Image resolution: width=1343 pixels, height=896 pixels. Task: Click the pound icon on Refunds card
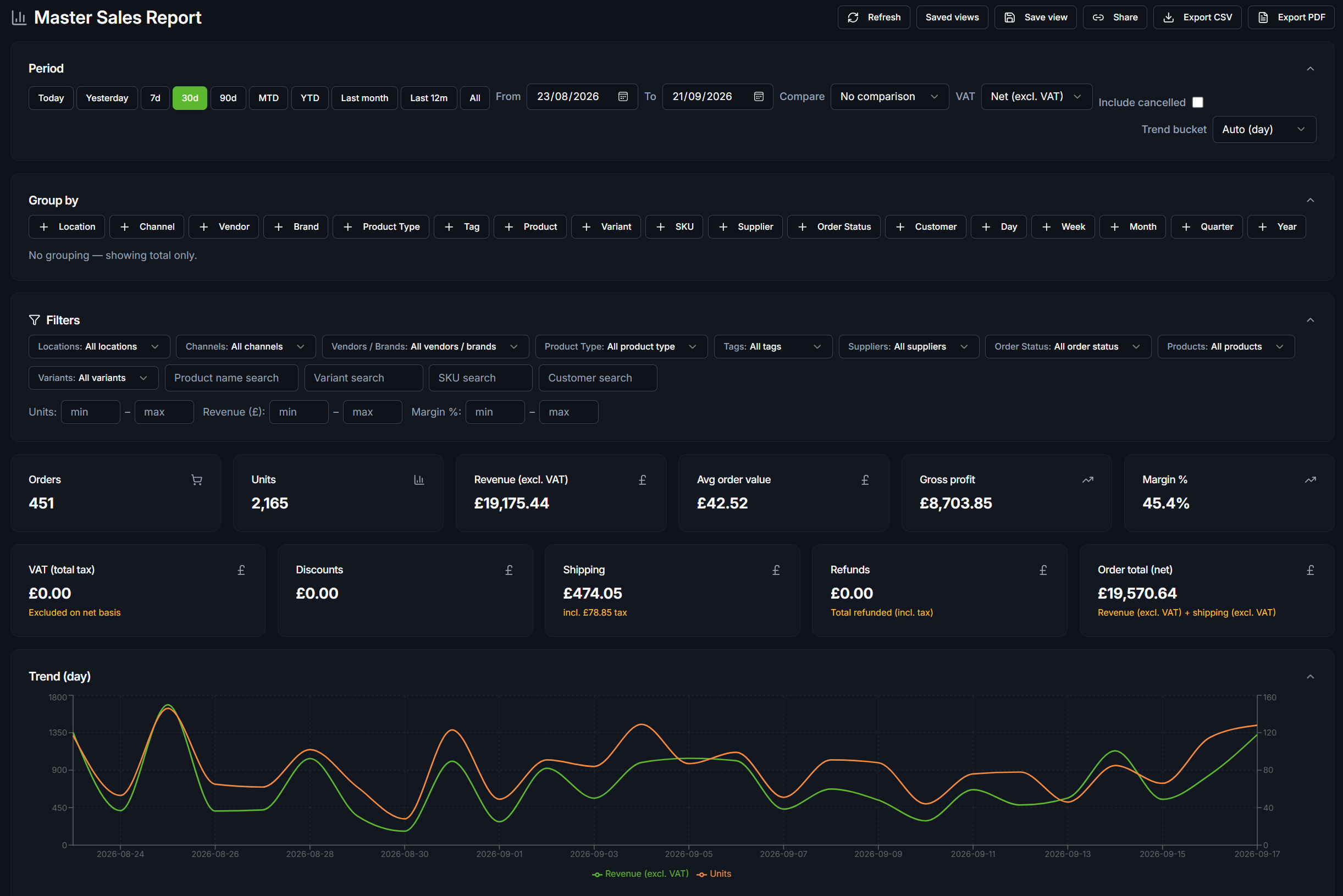(1043, 570)
